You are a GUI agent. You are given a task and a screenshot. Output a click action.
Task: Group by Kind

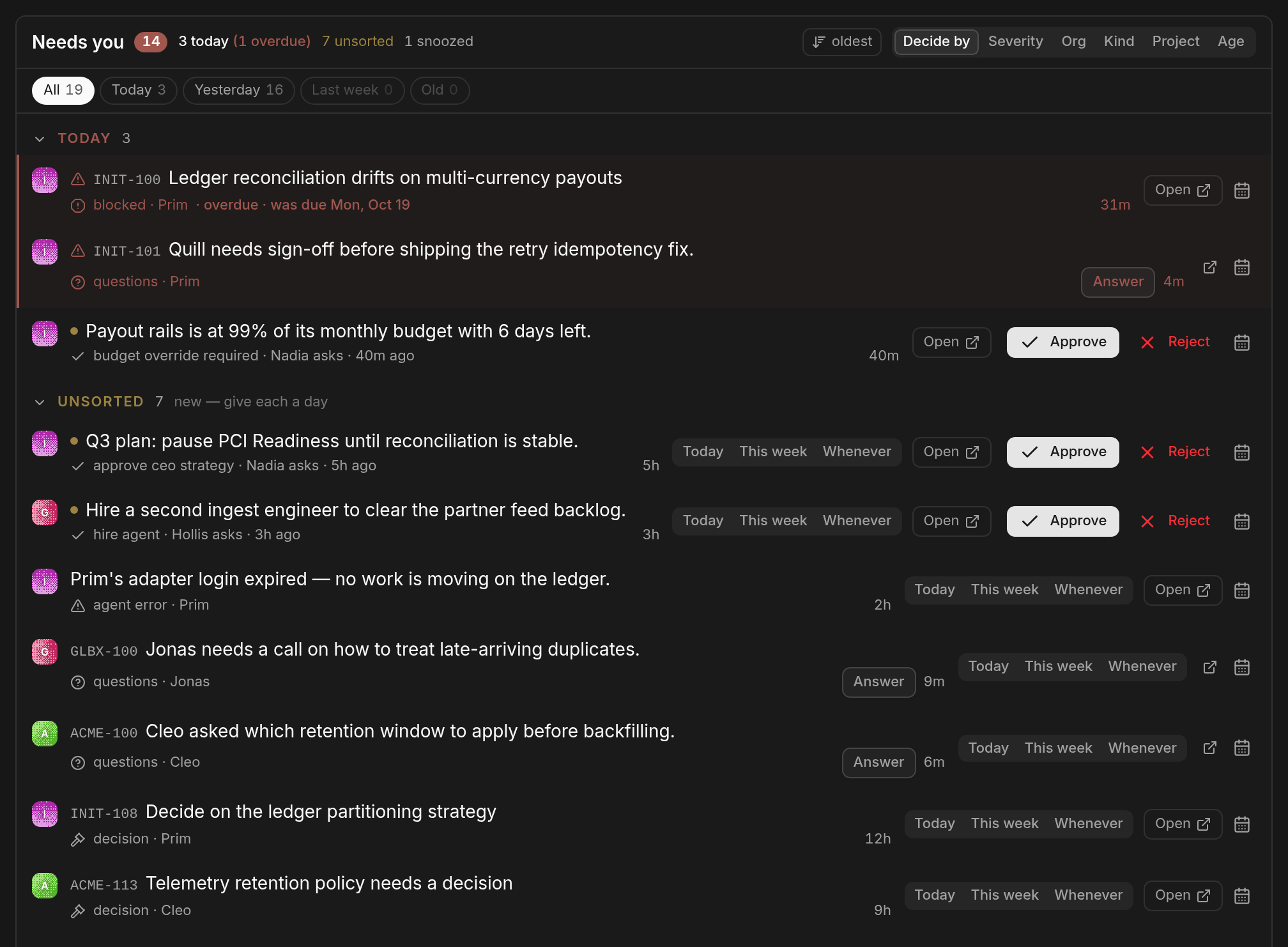1119,42
